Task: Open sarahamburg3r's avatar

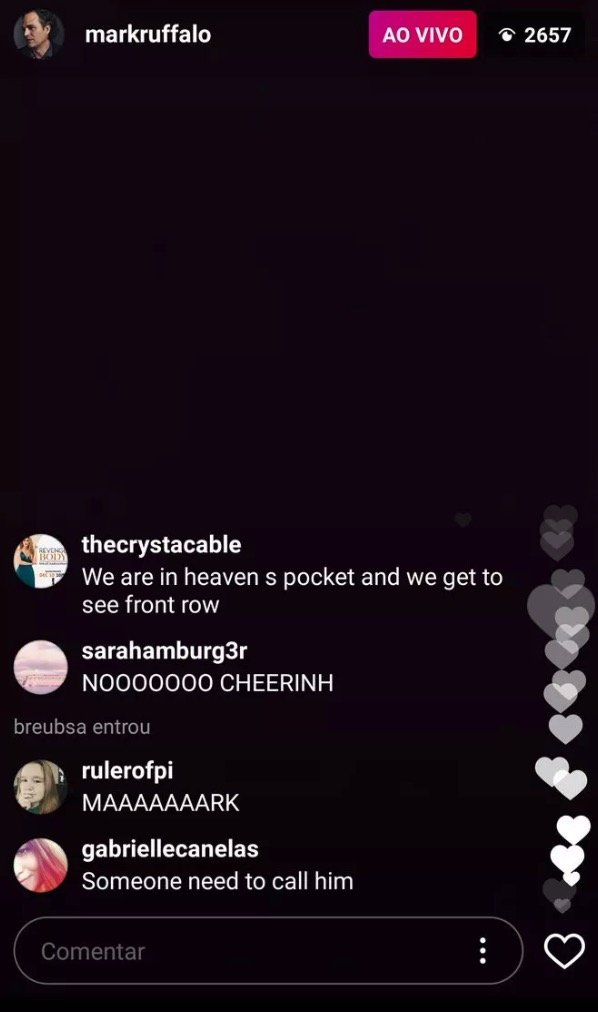Action: click(41, 667)
